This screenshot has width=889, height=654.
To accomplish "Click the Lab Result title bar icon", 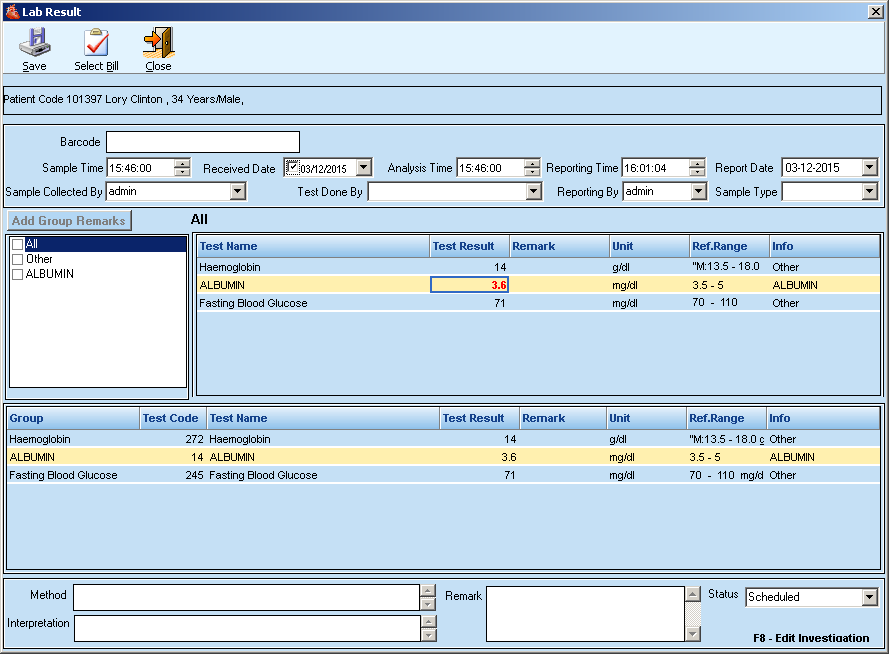I will [11, 11].
